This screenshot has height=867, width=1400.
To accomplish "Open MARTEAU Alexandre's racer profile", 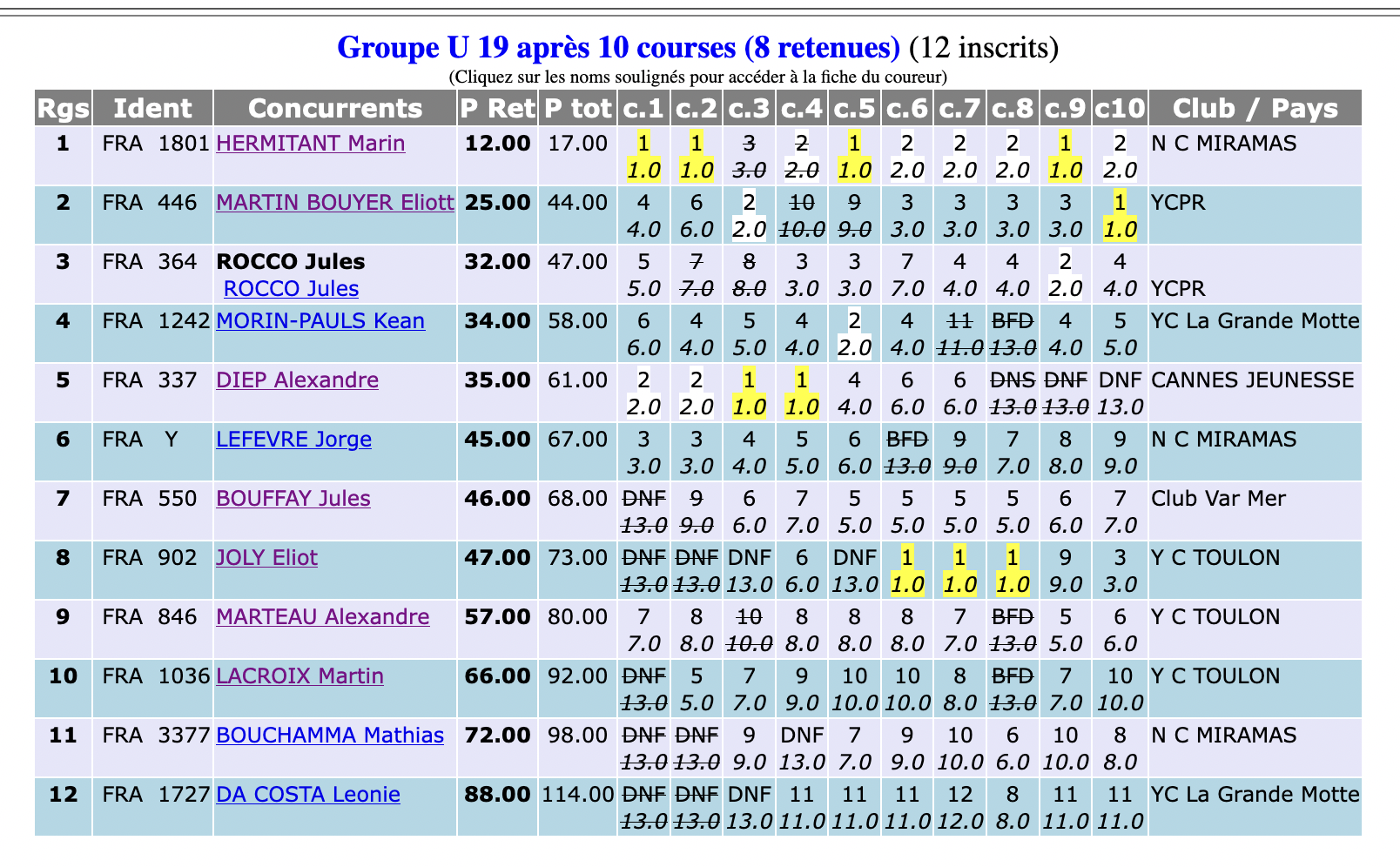I will [322, 616].
